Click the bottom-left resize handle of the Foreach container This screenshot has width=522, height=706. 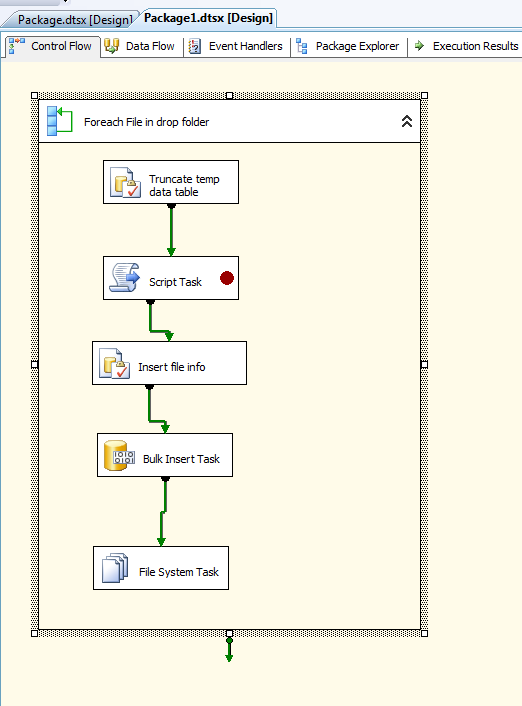pyautogui.click(x=34, y=634)
